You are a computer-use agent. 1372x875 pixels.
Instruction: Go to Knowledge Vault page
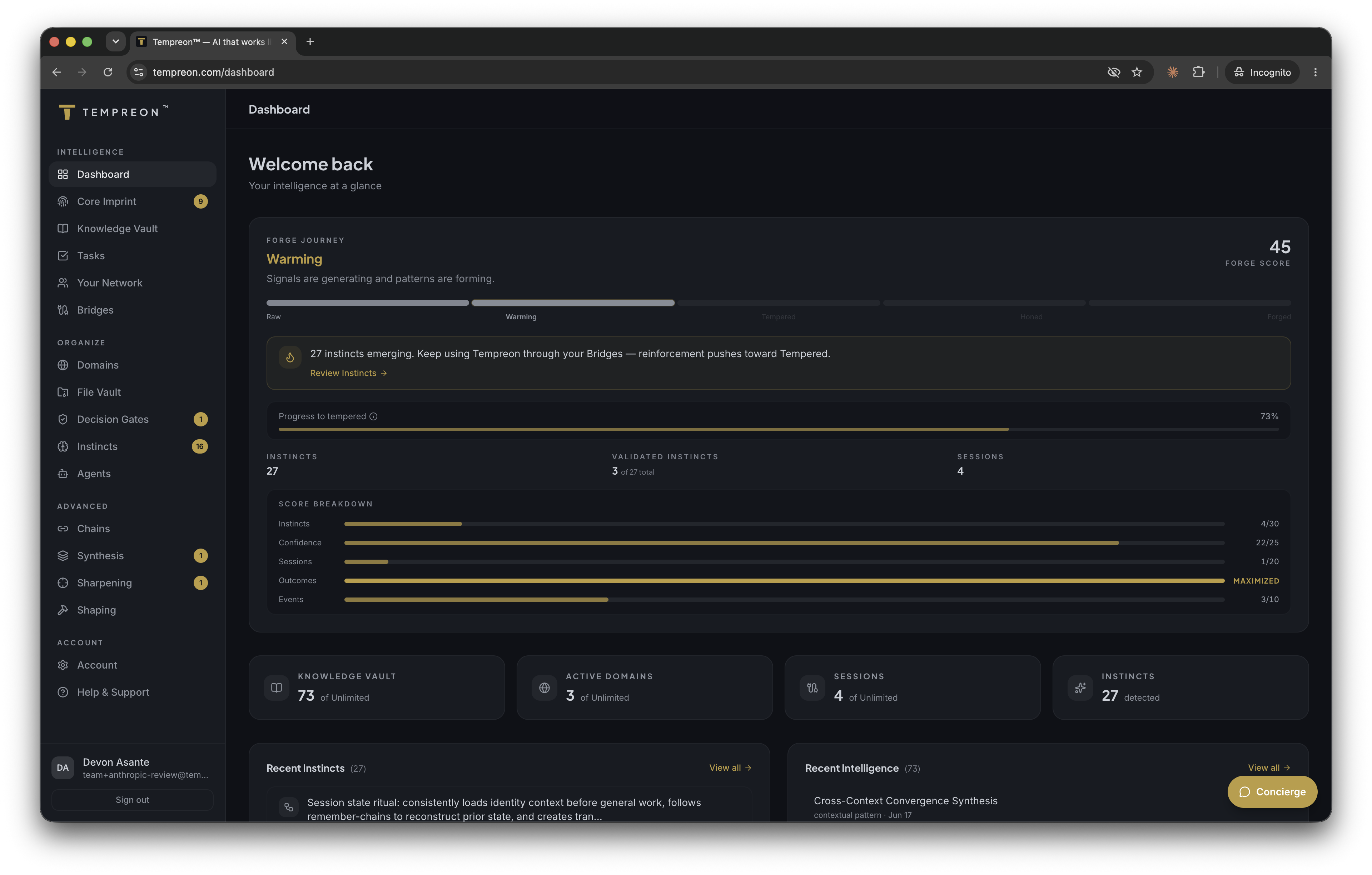click(x=132, y=229)
